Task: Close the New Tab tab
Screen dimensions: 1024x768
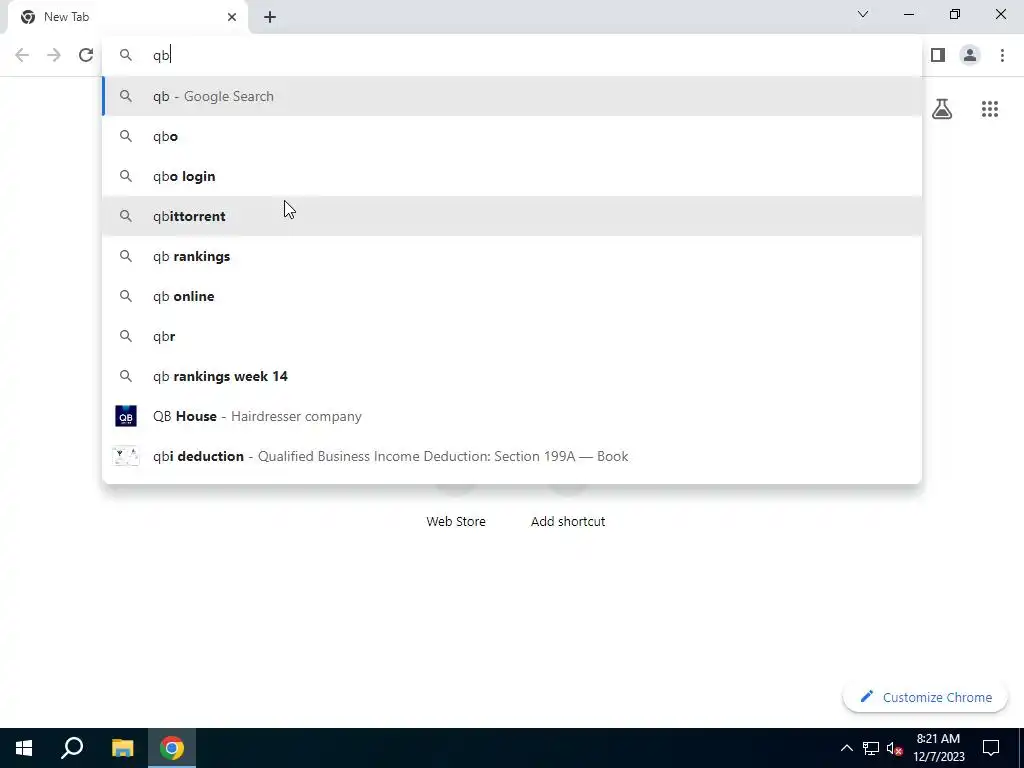Action: [231, 17]
